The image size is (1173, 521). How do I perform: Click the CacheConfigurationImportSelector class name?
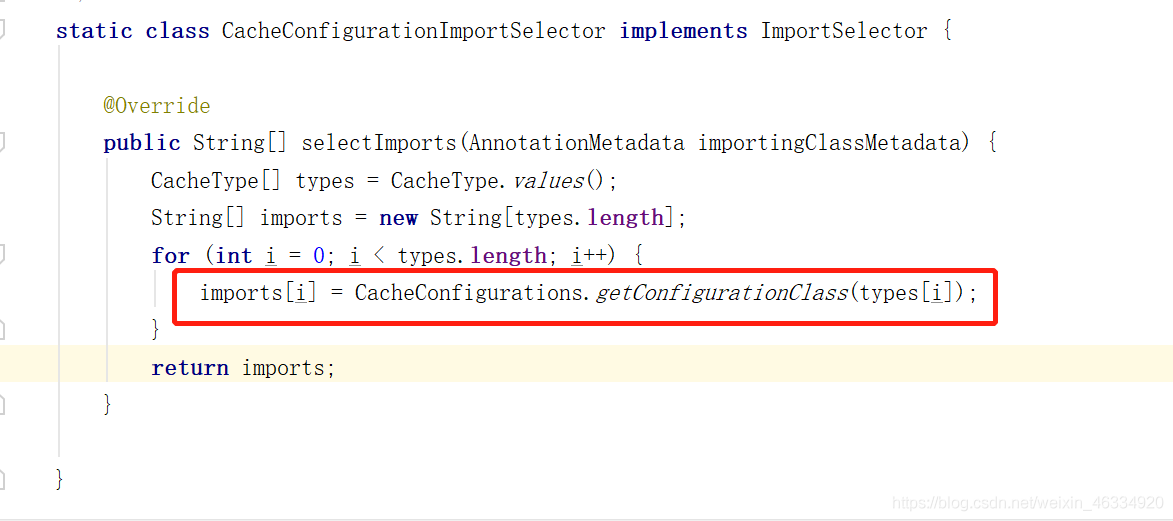point(414,31)
